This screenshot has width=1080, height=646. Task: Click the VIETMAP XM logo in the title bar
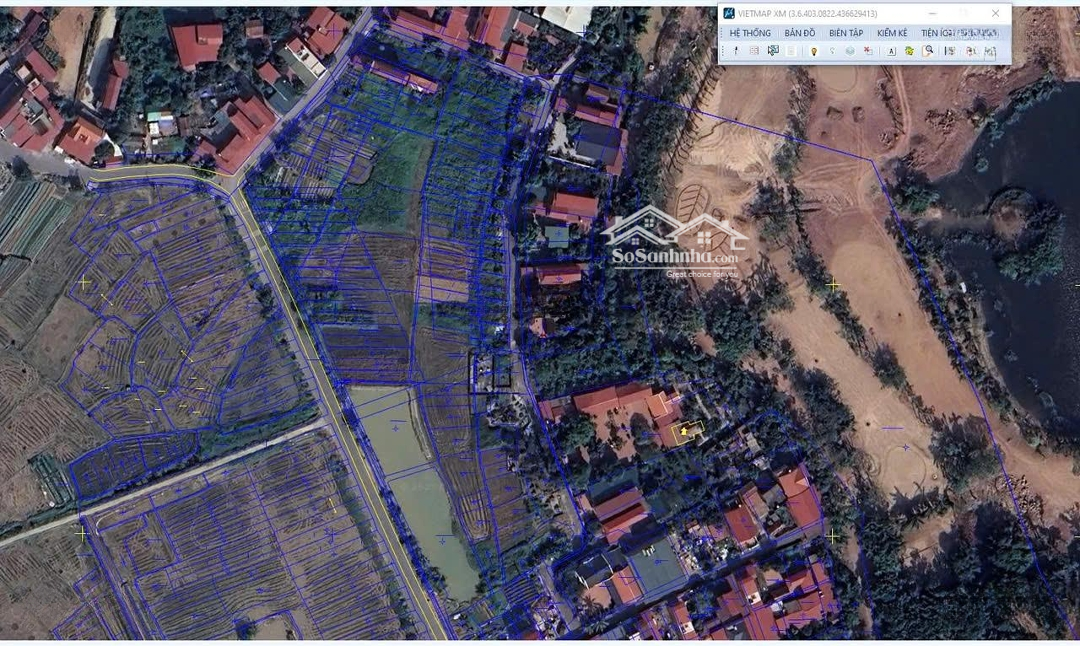729,13
